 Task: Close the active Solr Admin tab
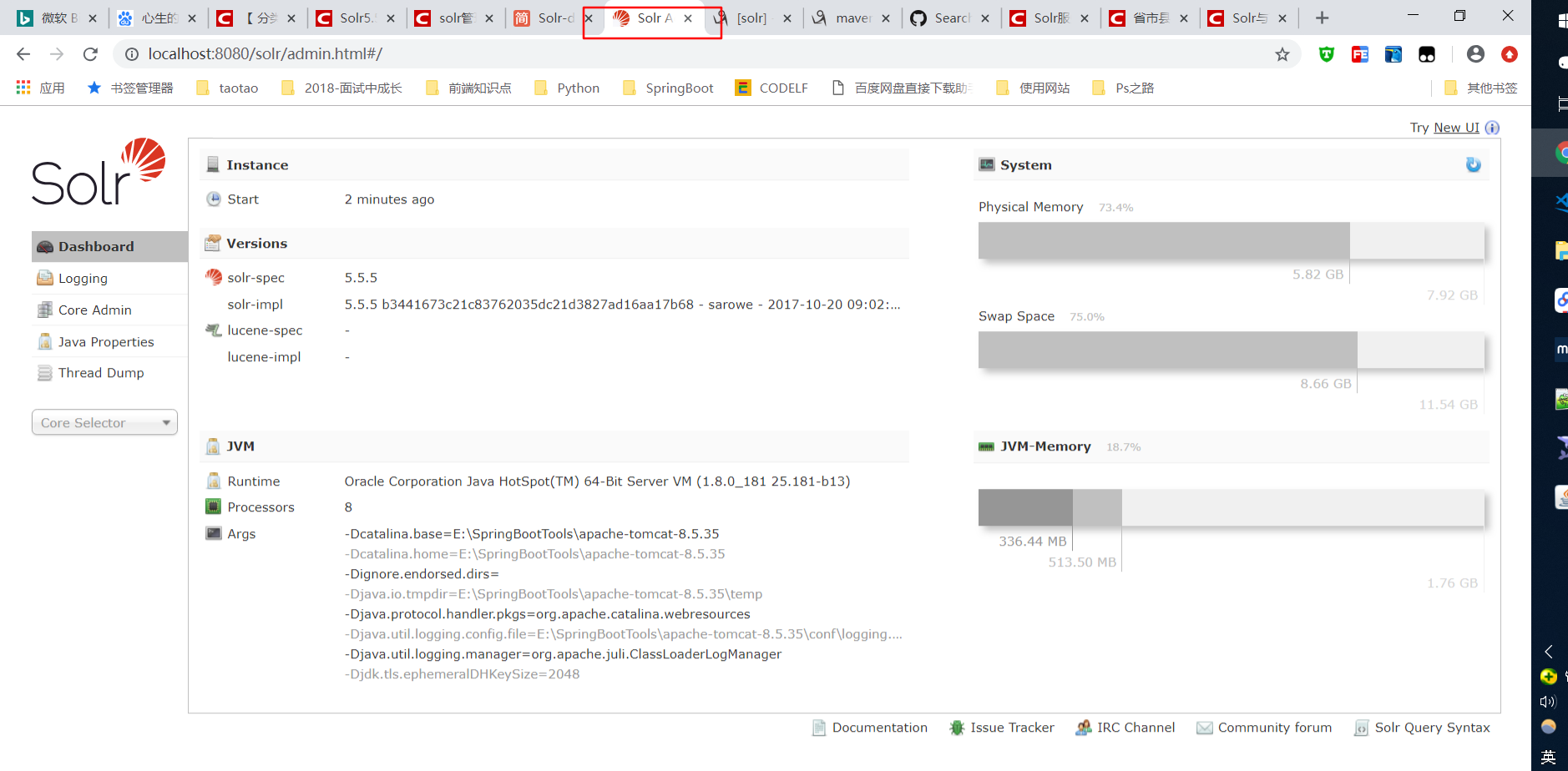pyautogui.click(x=688, y=18)
